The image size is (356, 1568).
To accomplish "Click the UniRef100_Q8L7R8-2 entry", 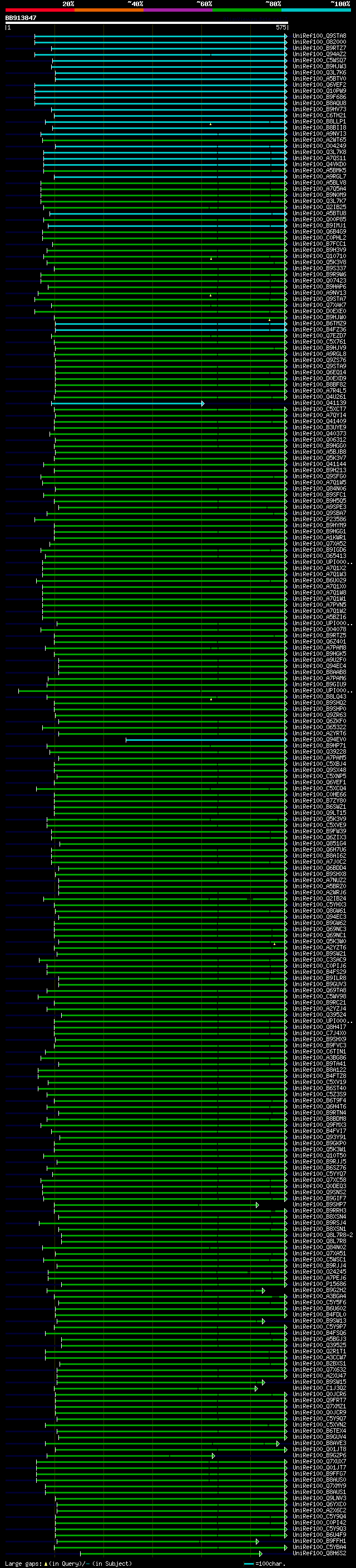I will pos(323,1235).
